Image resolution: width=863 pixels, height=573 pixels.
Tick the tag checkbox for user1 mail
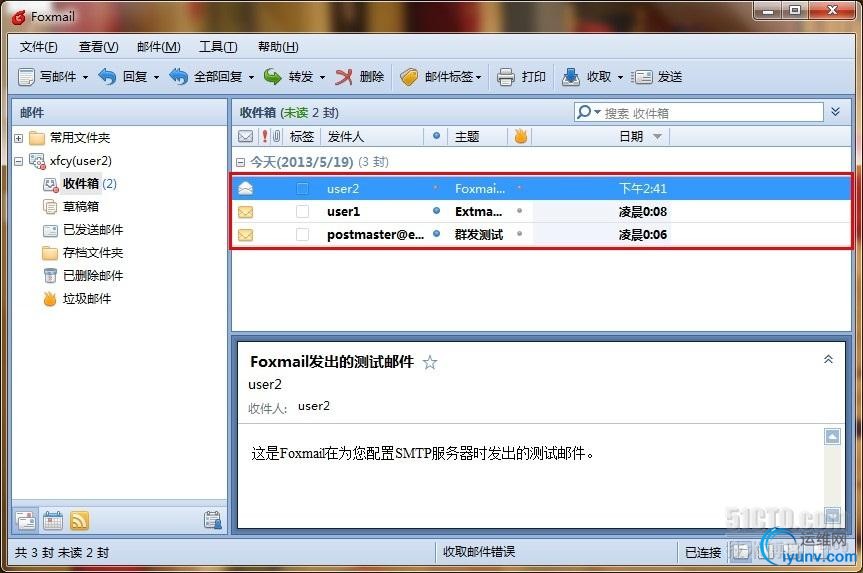pos(302,211)
